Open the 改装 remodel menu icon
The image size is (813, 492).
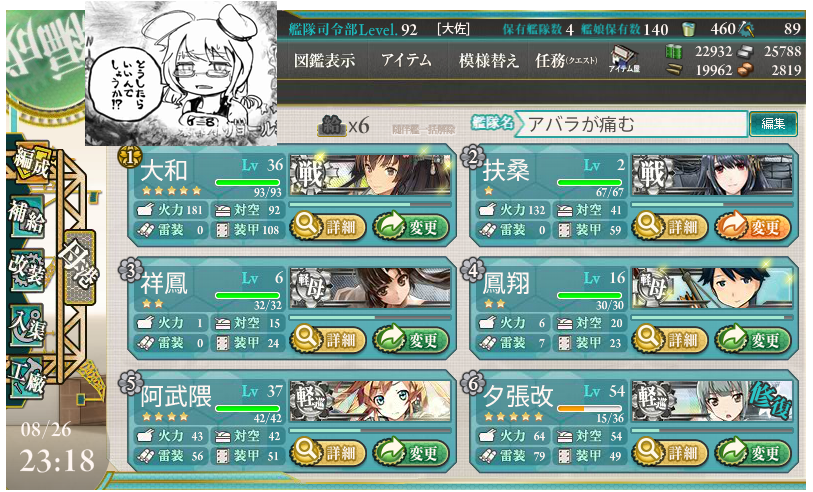coord(27,269)
